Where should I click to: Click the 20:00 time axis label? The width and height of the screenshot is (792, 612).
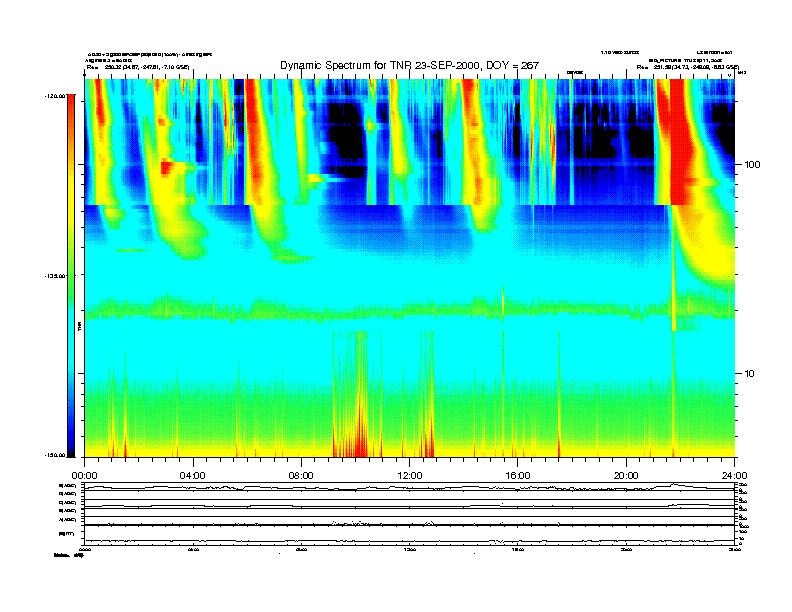pos(626,476)
